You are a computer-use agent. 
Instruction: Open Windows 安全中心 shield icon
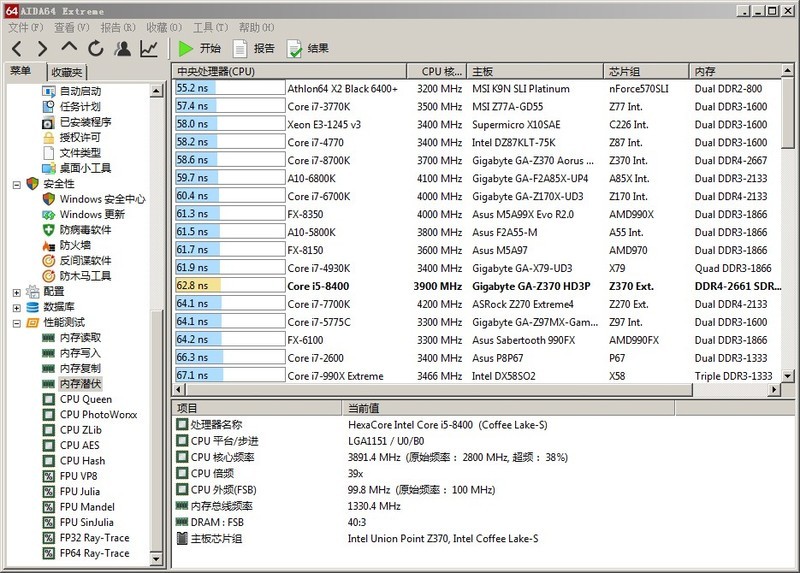(48, 199)
